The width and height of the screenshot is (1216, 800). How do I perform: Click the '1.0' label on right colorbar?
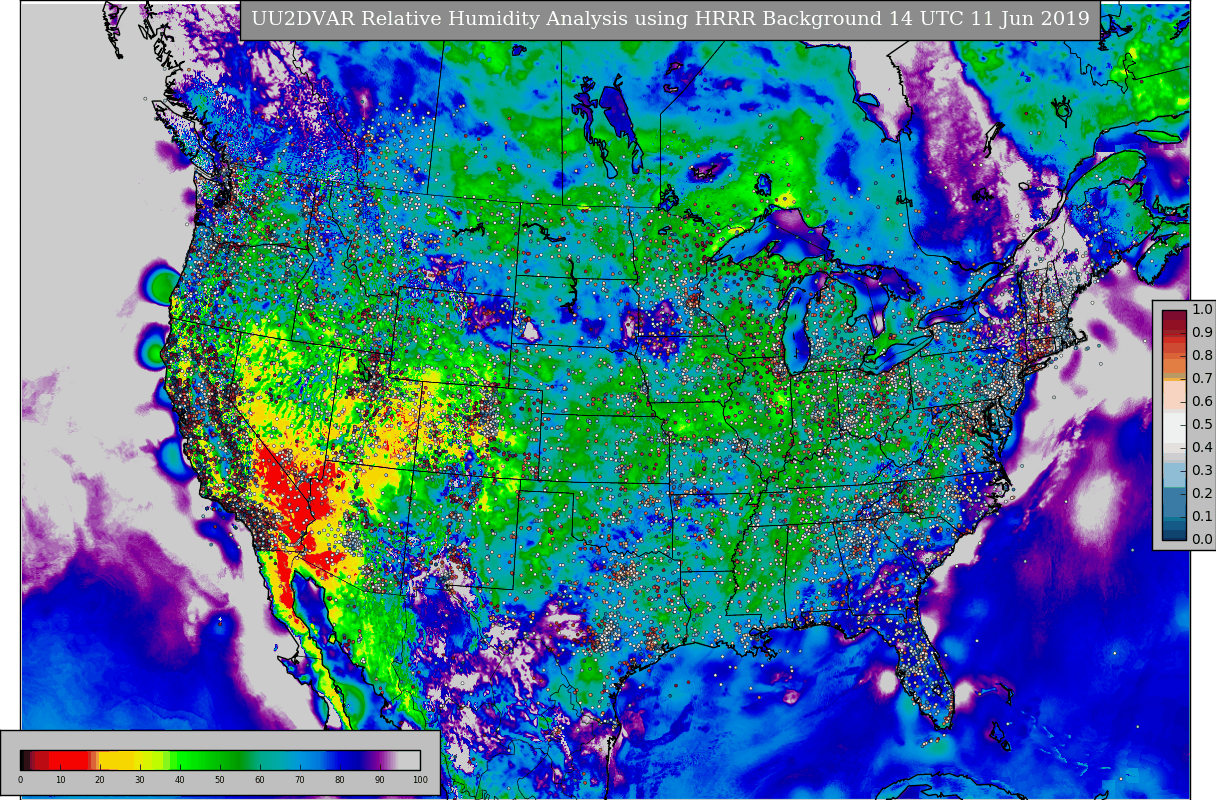pos(1202,310)
